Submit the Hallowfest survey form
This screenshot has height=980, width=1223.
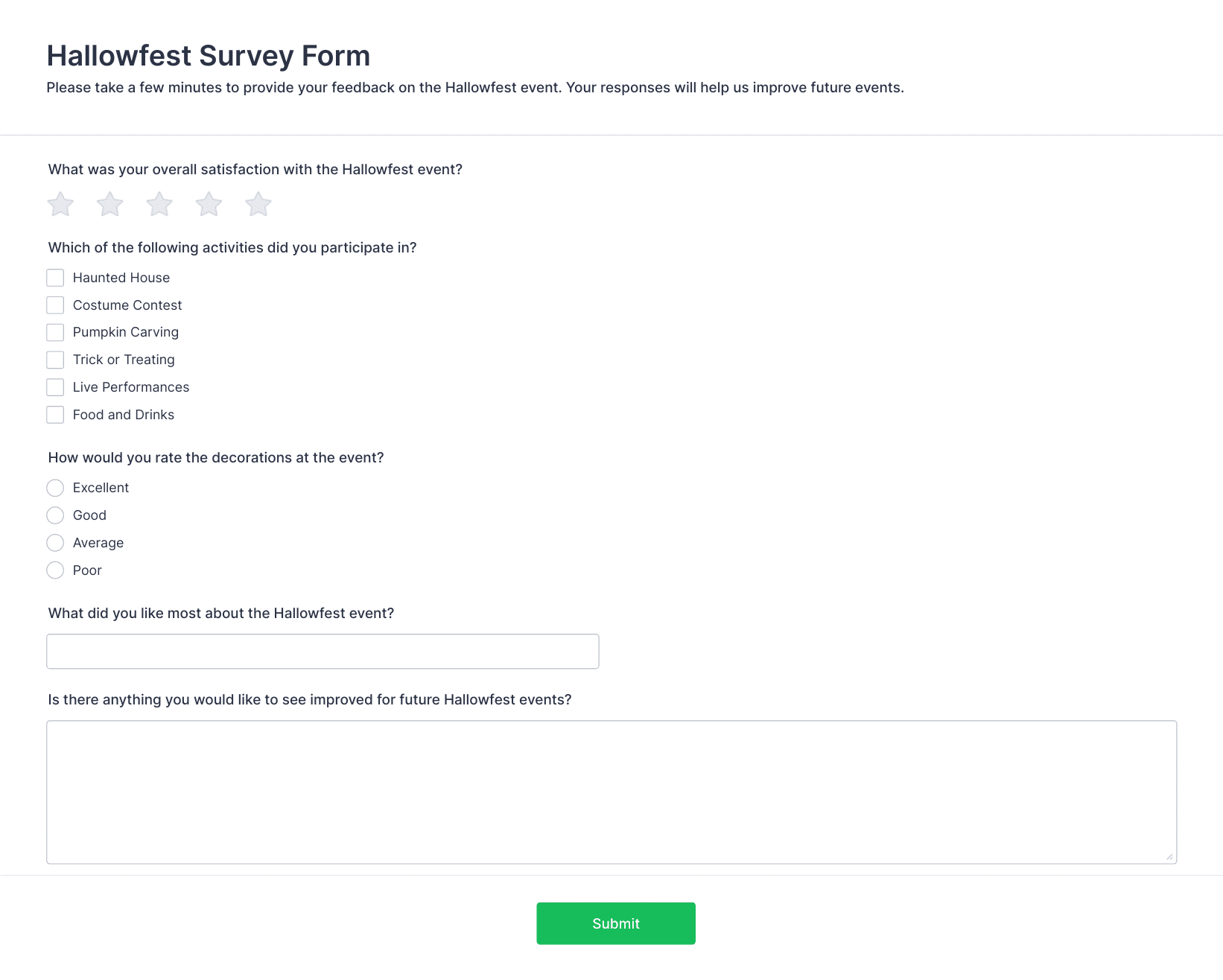click(616, 923)
